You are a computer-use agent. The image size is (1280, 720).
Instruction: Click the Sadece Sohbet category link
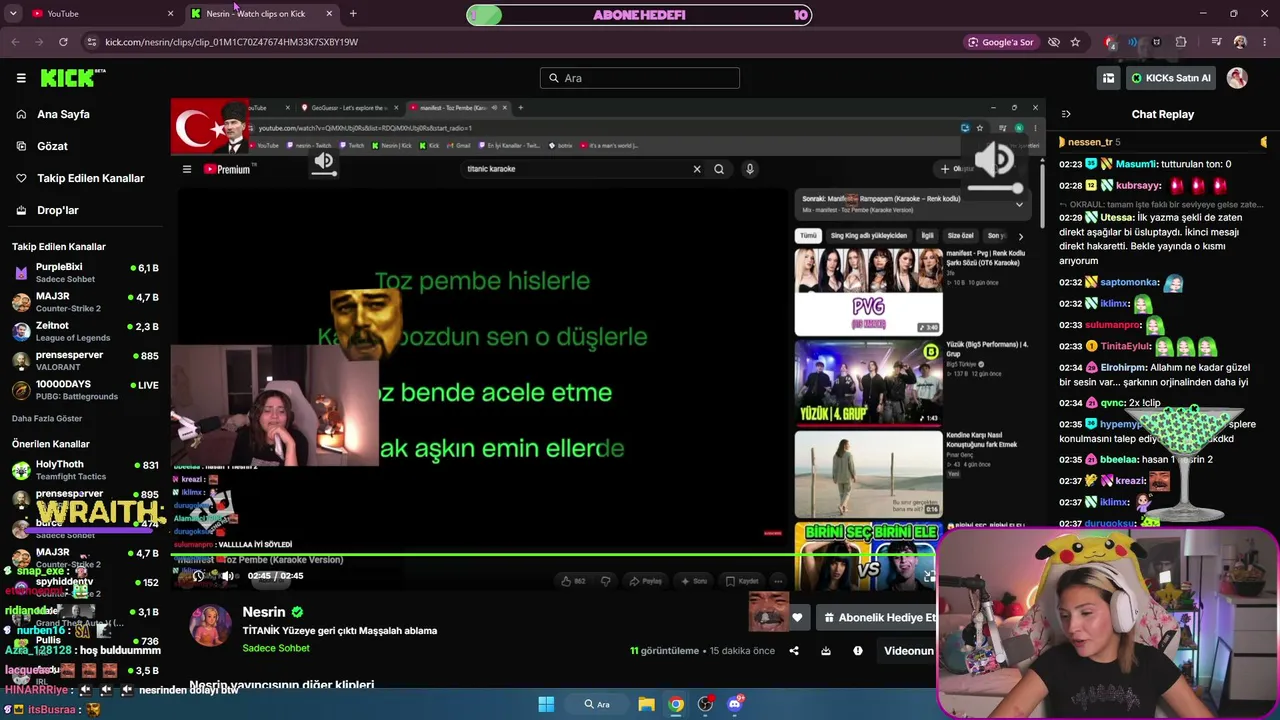[276, 648]
